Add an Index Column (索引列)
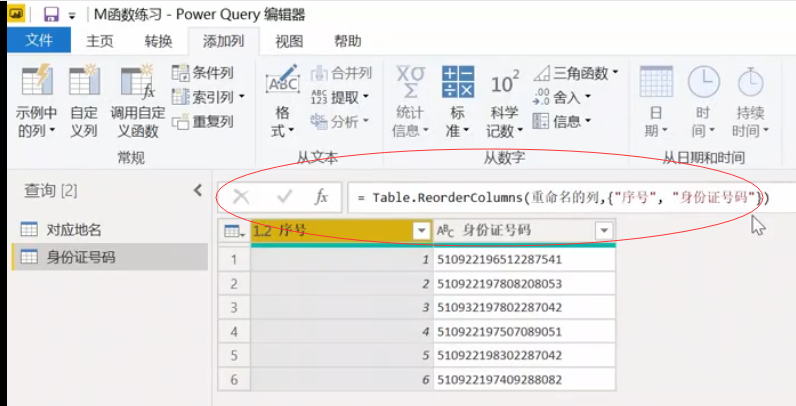 tap(208, 96)
